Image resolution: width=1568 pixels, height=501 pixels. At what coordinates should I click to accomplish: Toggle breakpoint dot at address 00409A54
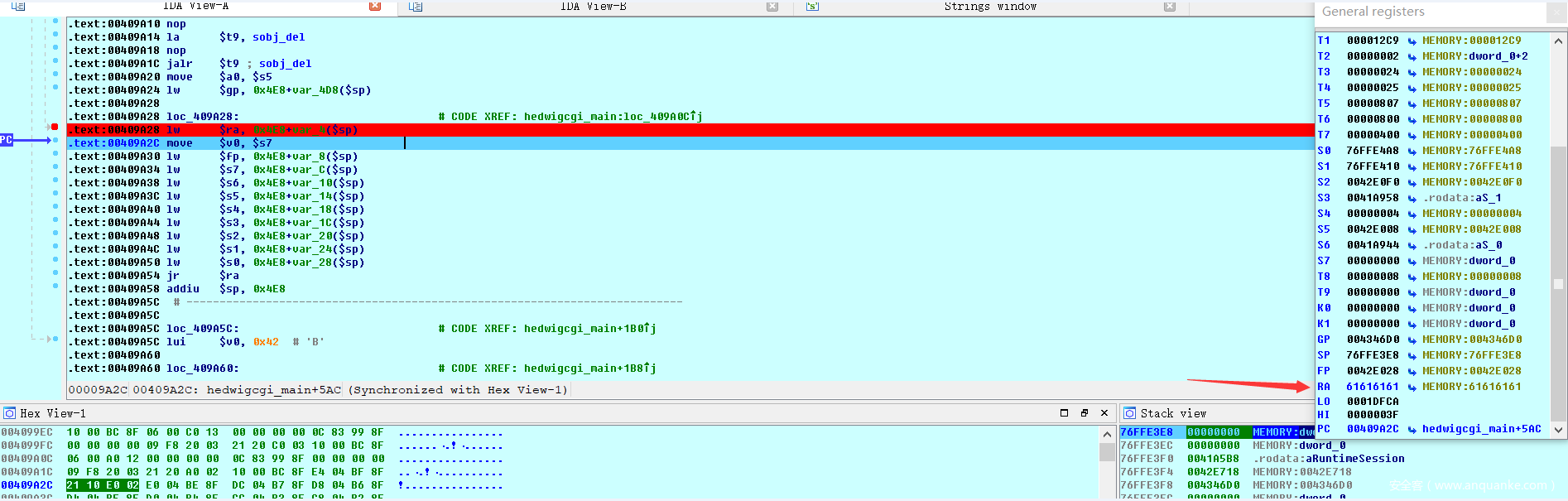[55, 272]
